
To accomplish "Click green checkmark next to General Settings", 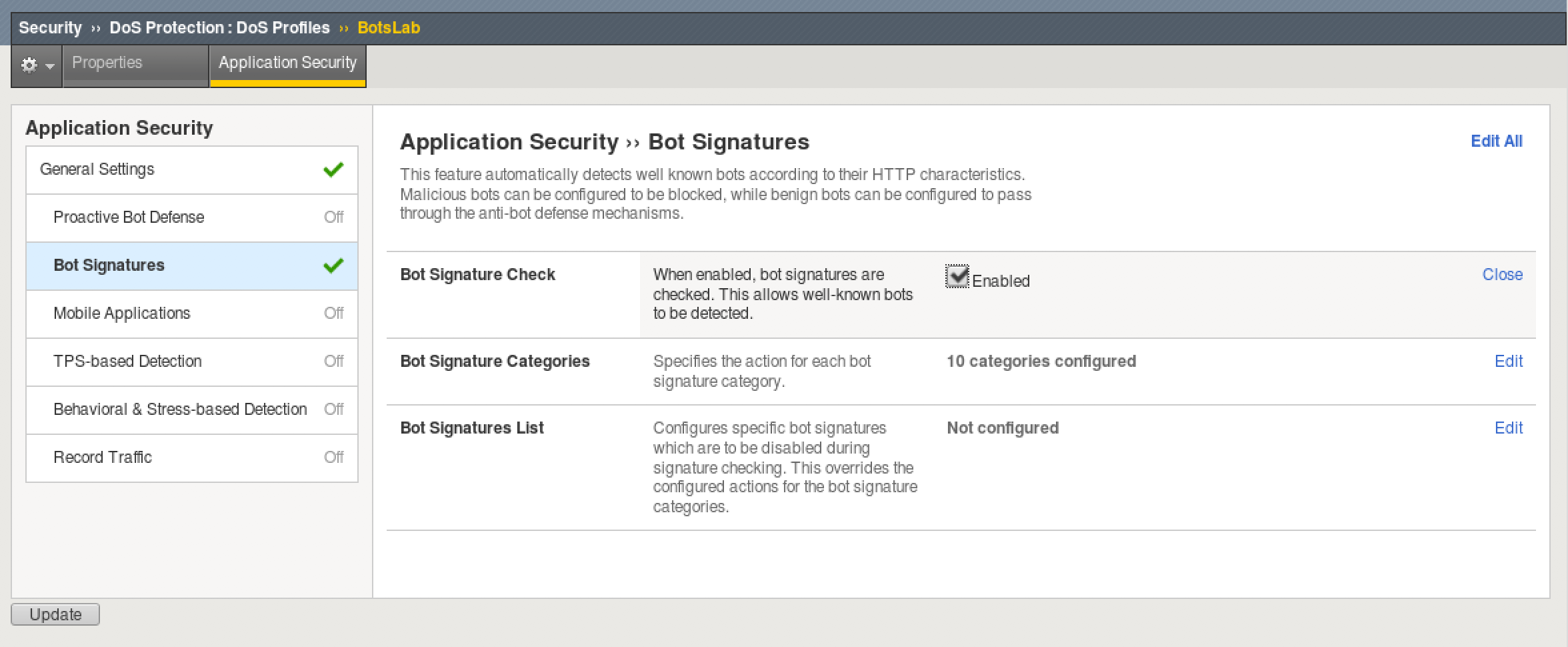I will [x=333, y=169].
